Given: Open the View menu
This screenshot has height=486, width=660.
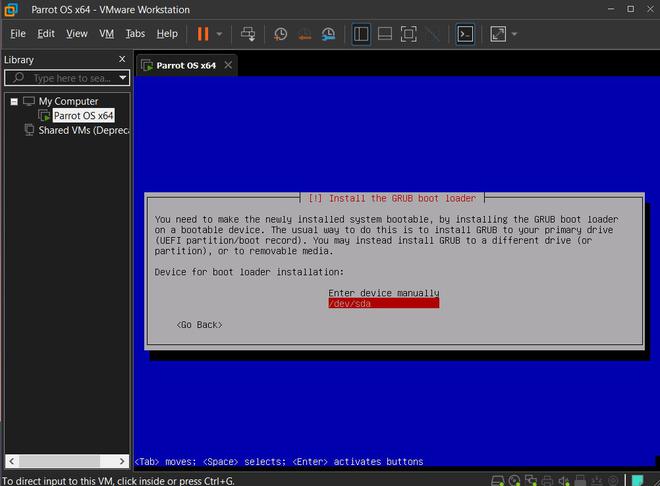Looking at the screenshot, I should [x=77, y=34].
